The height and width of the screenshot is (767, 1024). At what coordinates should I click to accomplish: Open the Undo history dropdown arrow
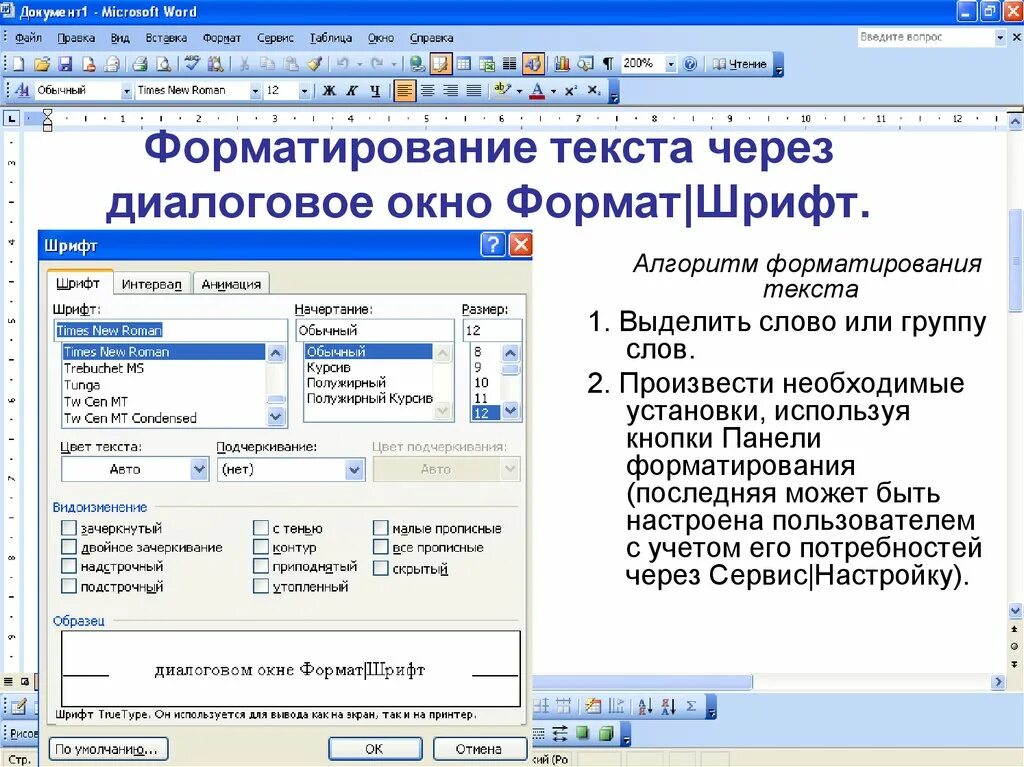359,64
